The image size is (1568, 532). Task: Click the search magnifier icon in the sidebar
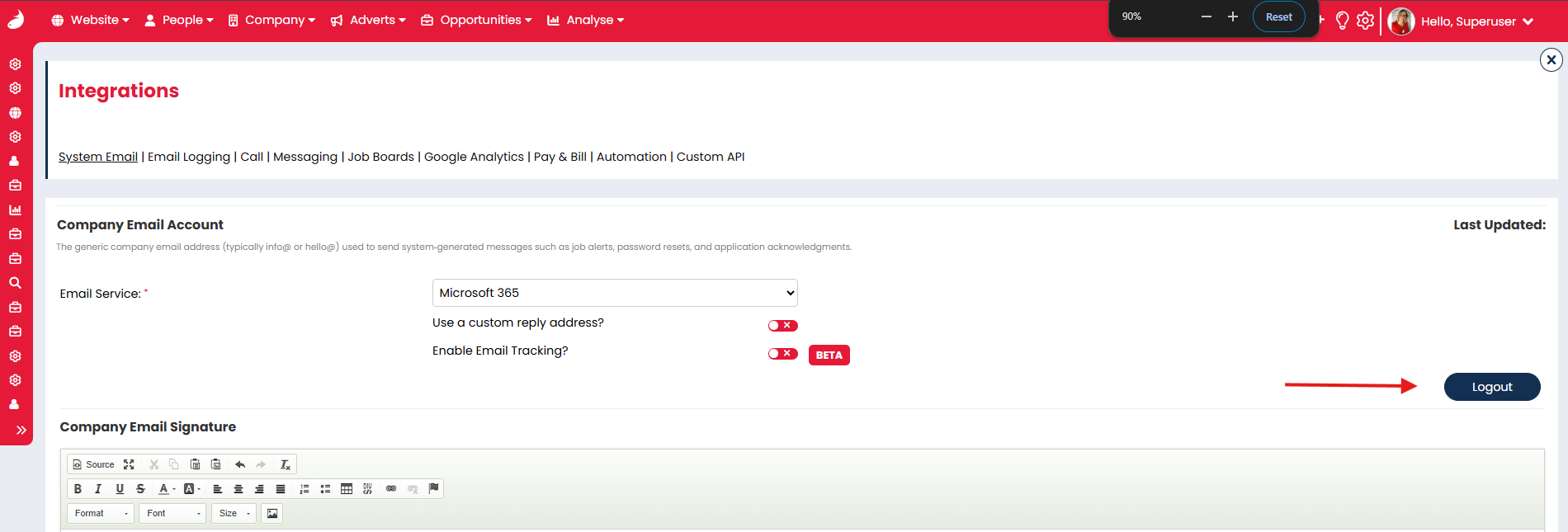[15, 283]
